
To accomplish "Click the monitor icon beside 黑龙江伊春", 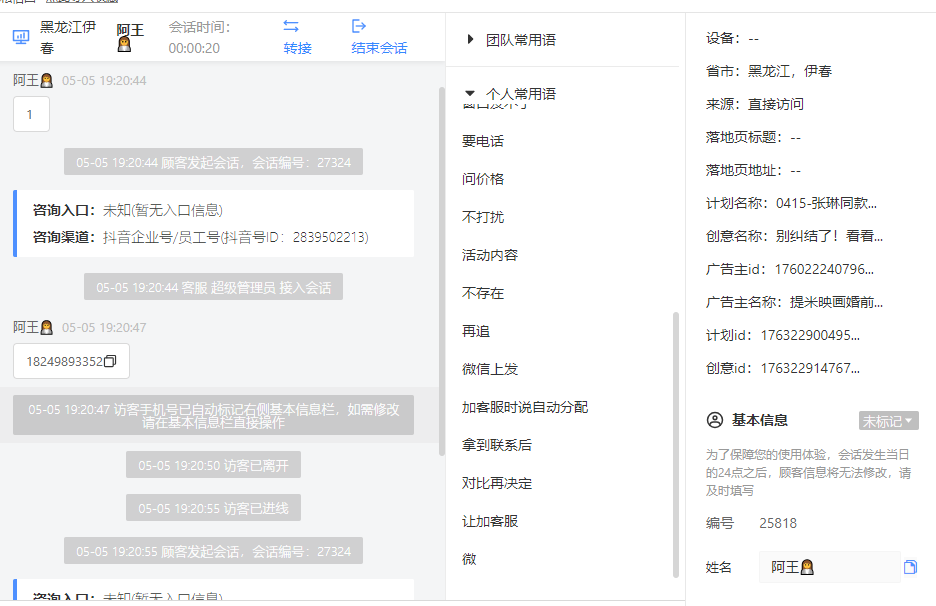I will (x=21, y=37).
